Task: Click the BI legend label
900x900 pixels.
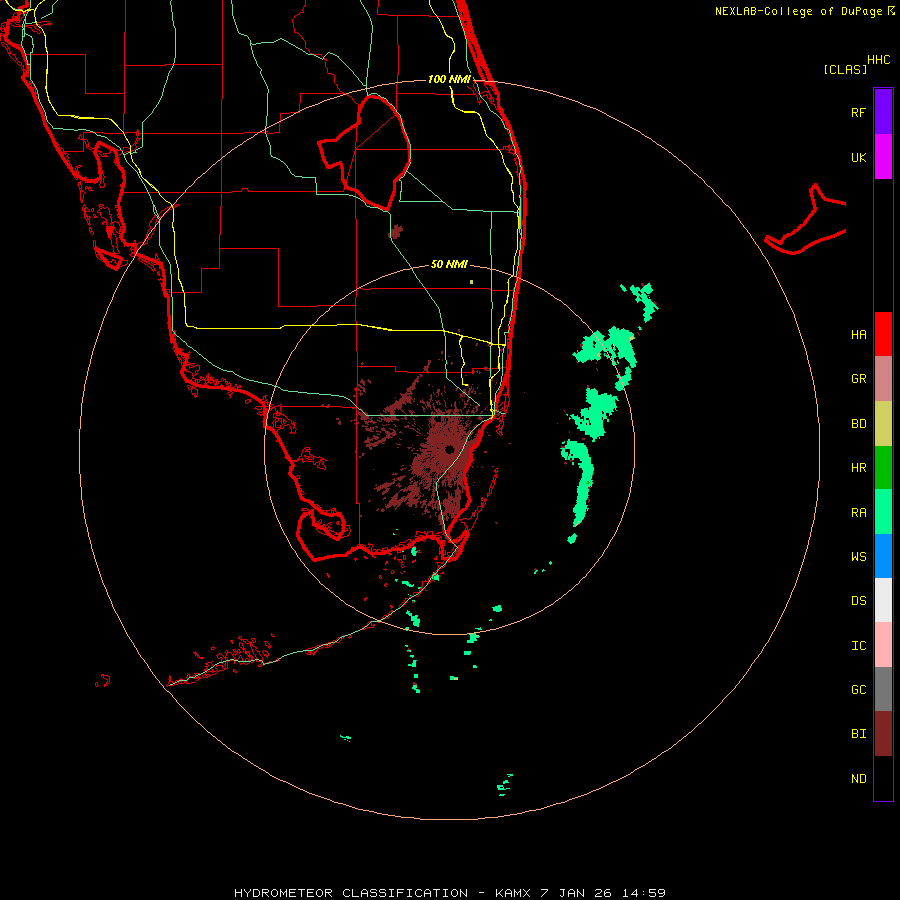Action: click(859, 734)
